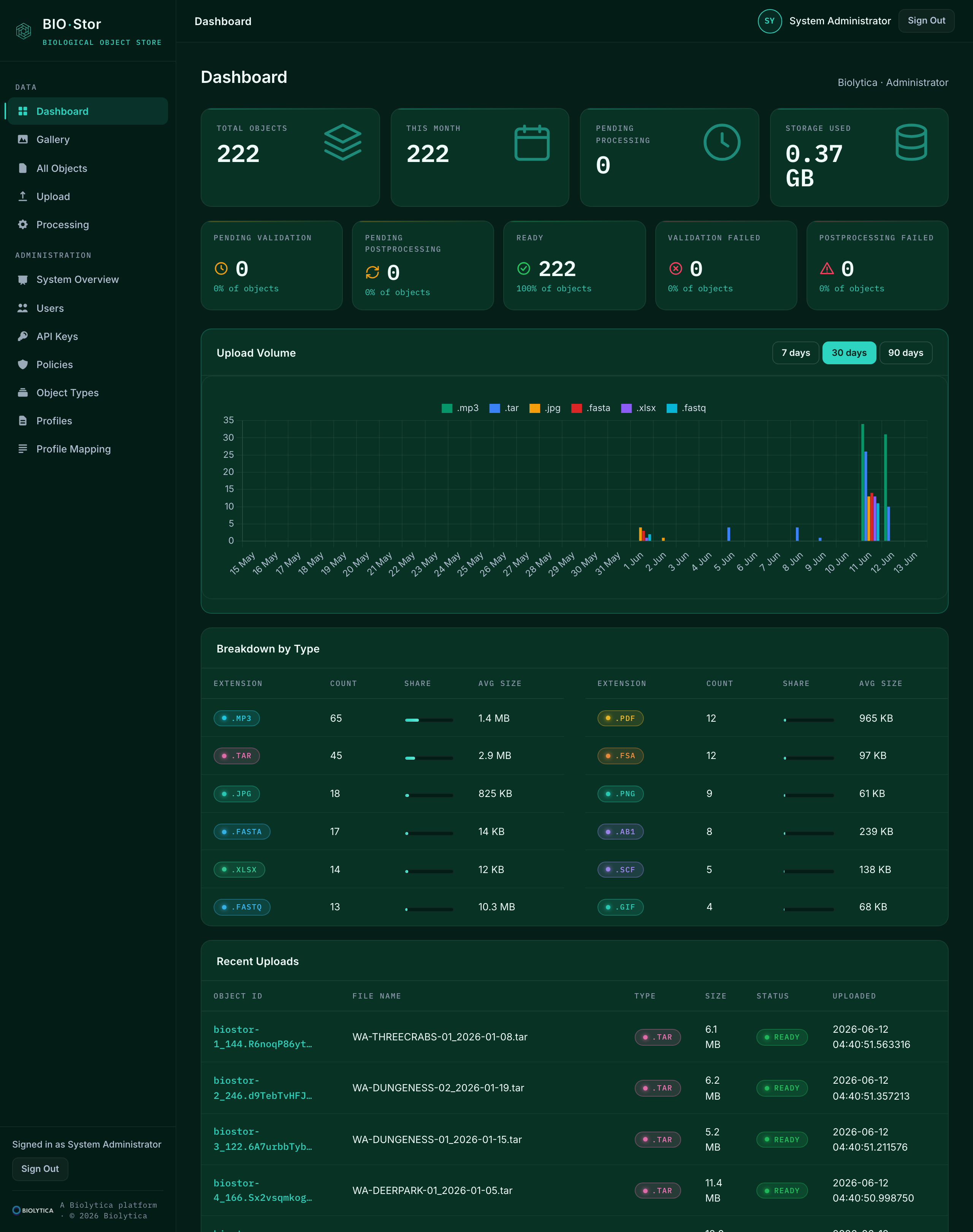Screen dimensions: 973x1232
Task: Click the Dashboard grid icon in sidebar
Action: click(23, 111)
